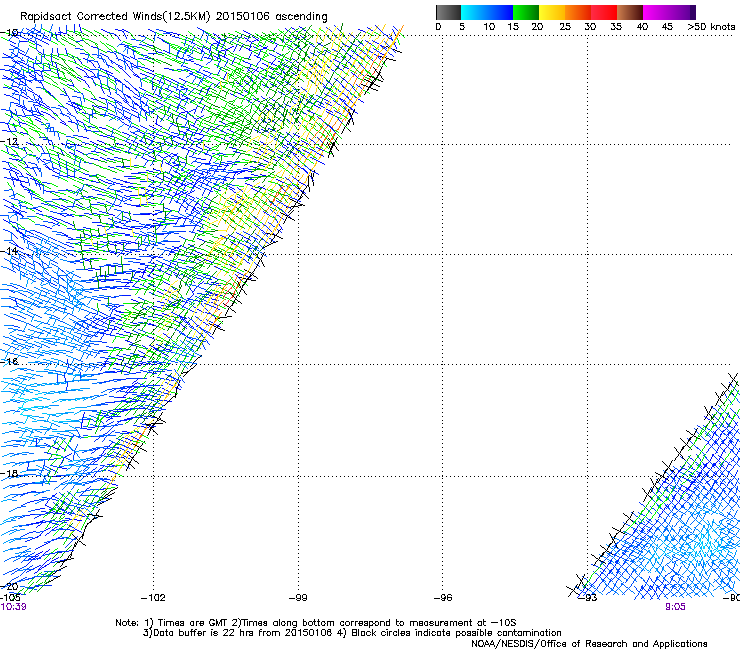
Task: Click the yellow 20-25 knots legend segment
Action: pyautogui.click(x=552, y=12)
